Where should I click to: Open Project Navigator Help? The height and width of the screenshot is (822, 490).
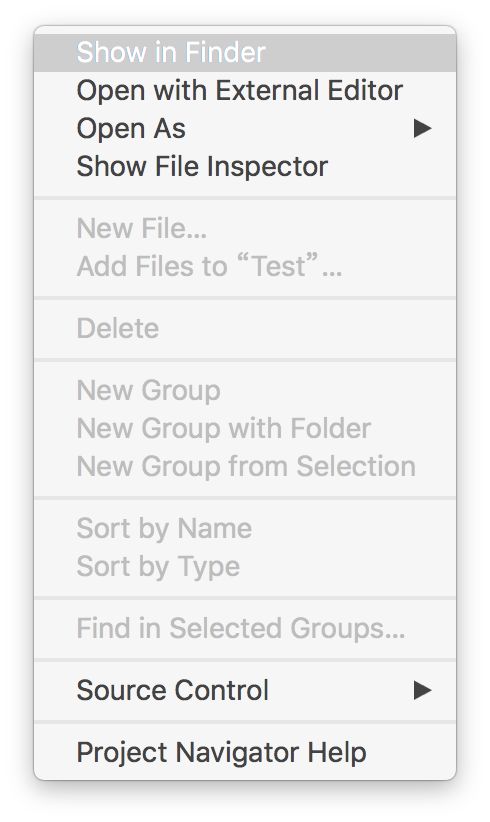(245, 753)
